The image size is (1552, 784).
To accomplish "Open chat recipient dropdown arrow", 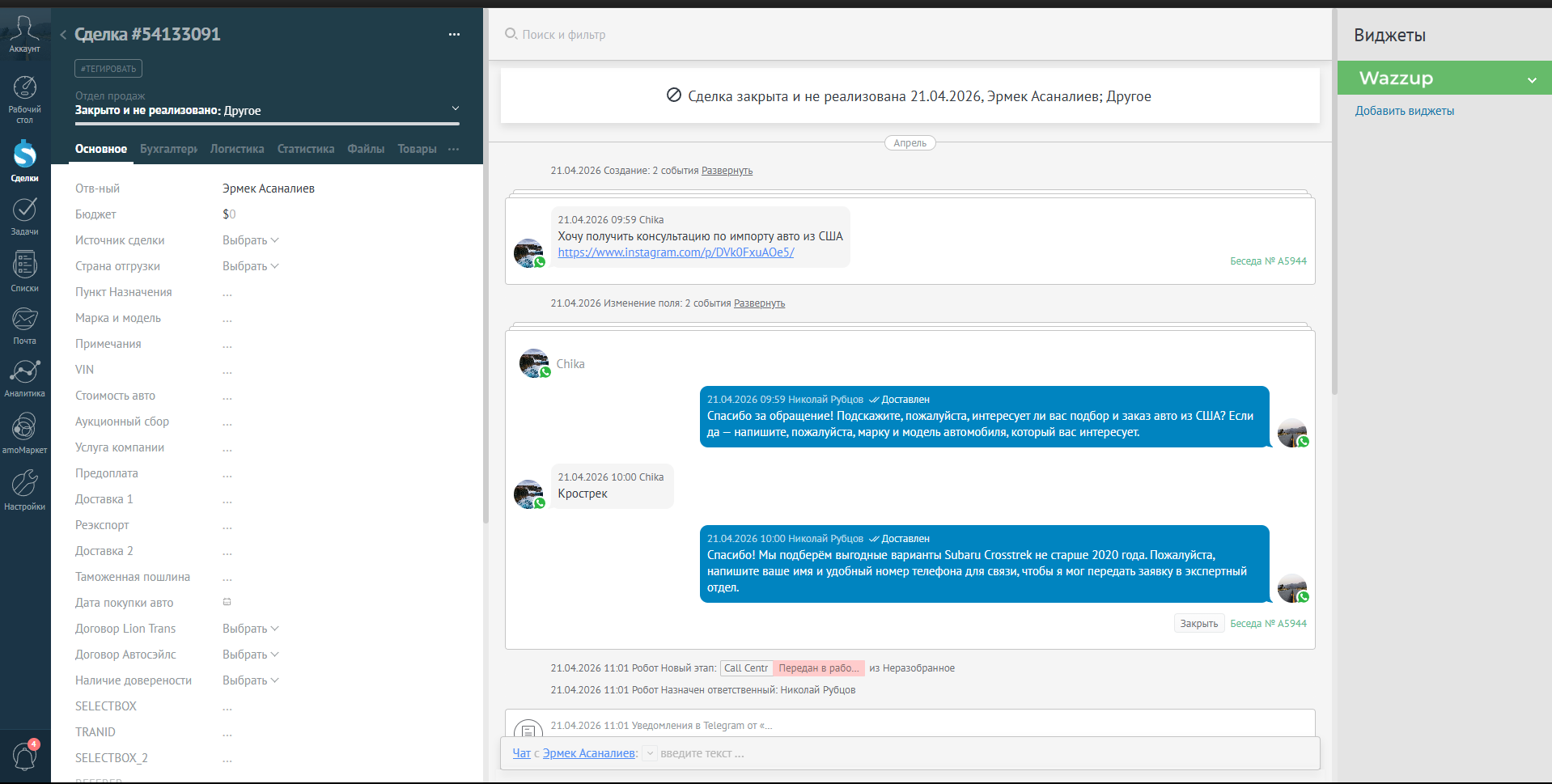I will click(x=650, y=753).
